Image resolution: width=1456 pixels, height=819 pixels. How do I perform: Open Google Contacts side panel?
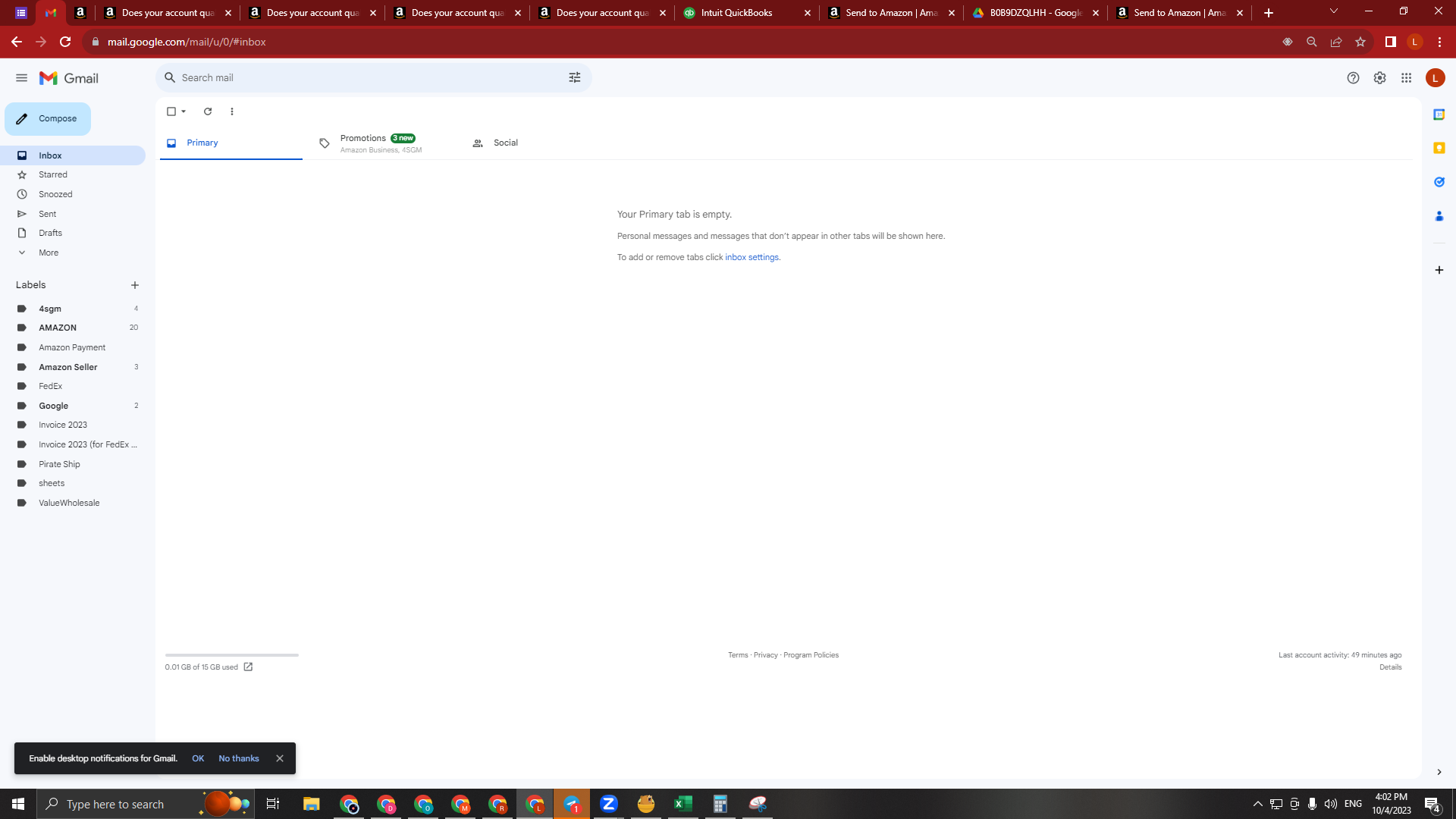click(1439, 216)
